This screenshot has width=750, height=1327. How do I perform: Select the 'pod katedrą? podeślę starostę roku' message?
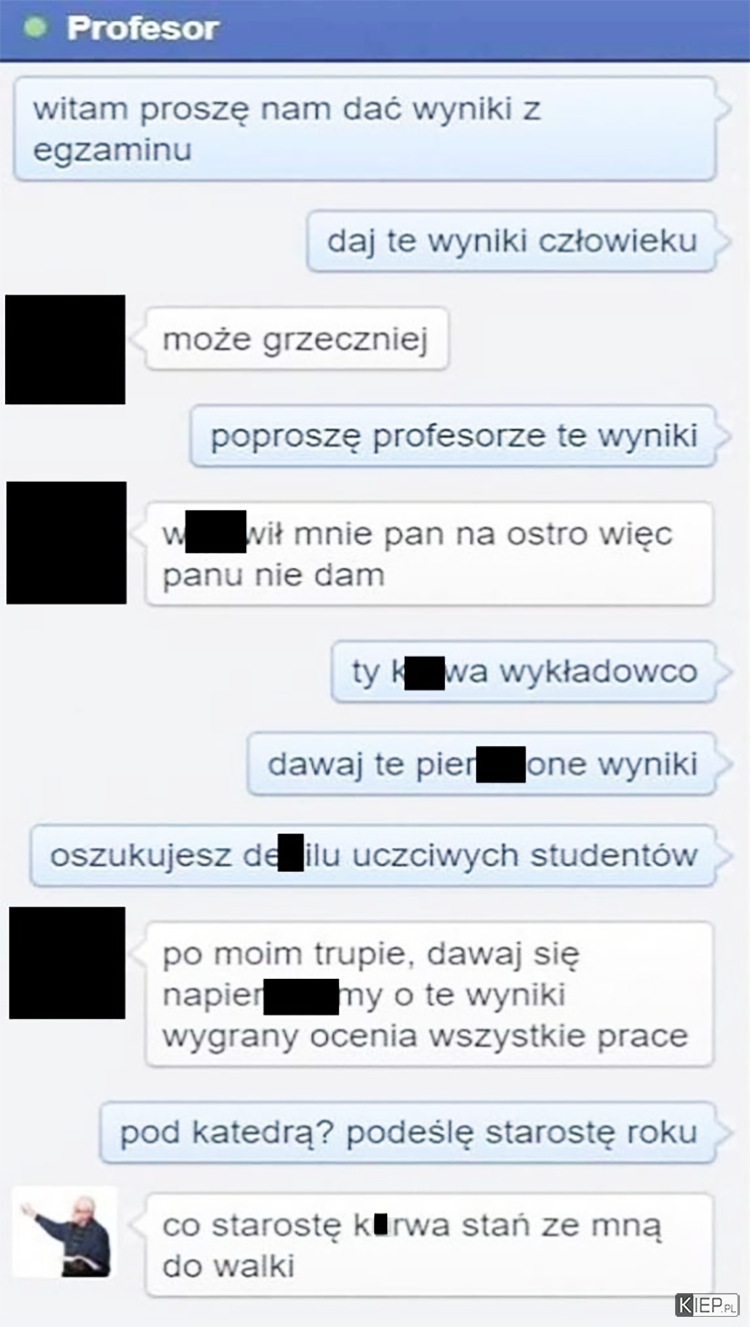408,1132
